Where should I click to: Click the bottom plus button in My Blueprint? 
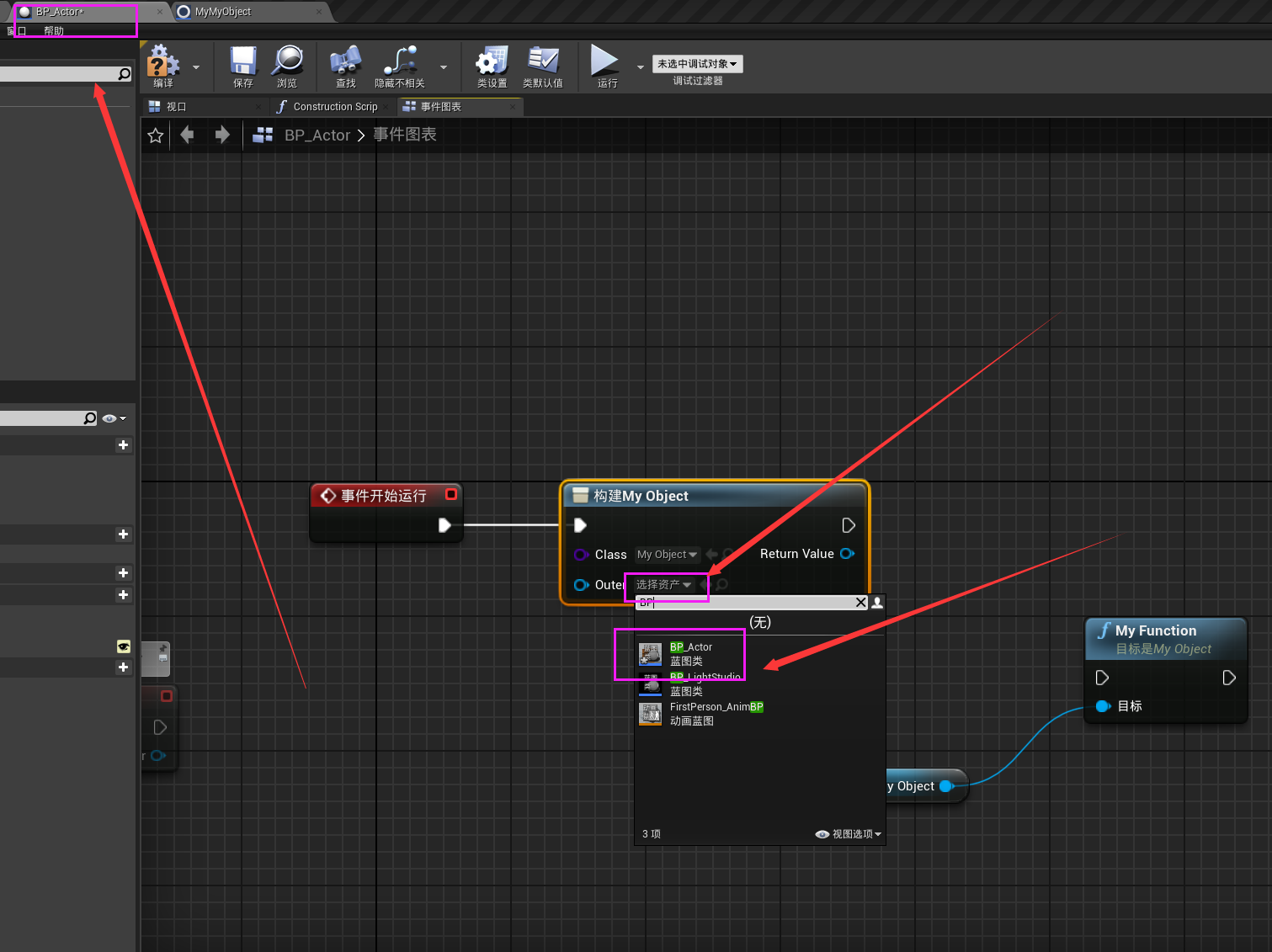tap(124, 667)
